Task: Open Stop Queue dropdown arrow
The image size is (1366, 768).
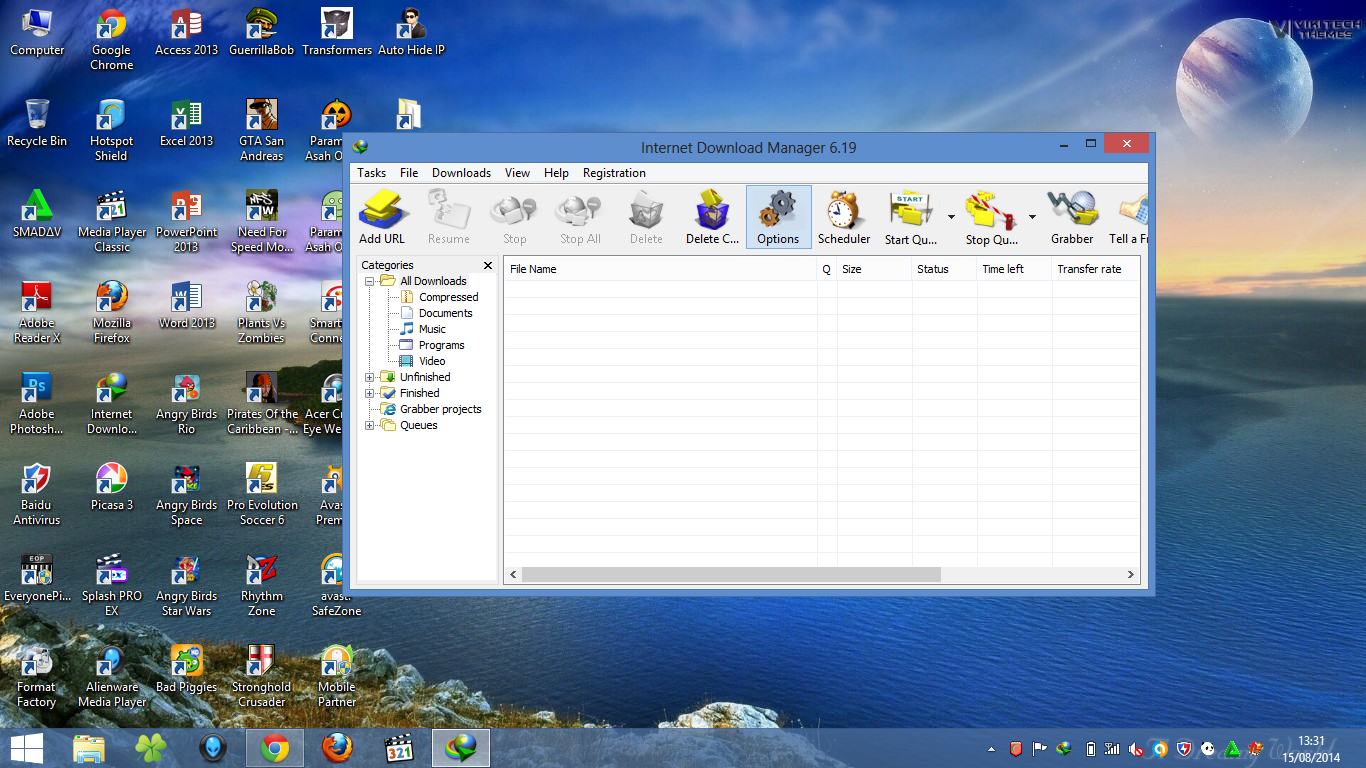Action: 1032,216
